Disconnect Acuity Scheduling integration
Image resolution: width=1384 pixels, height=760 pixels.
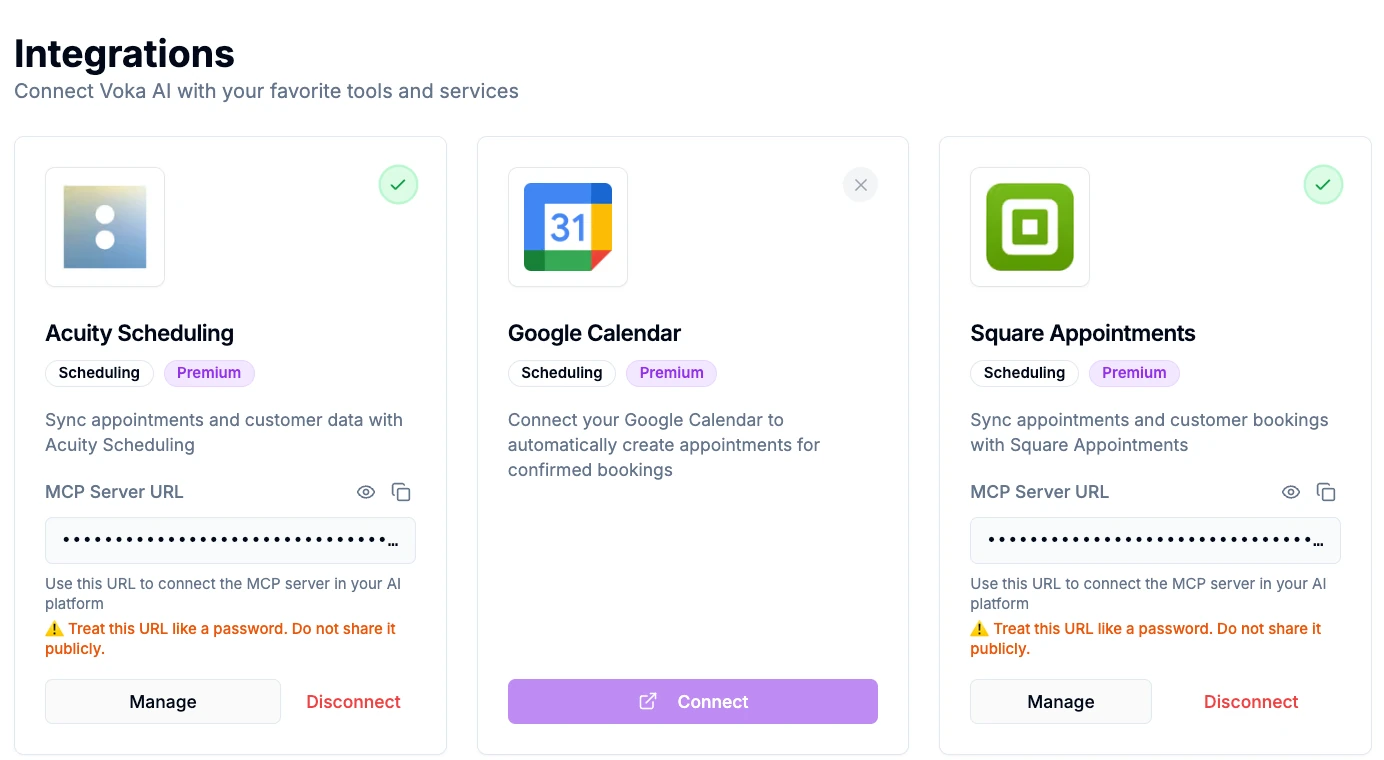(353, 702)
